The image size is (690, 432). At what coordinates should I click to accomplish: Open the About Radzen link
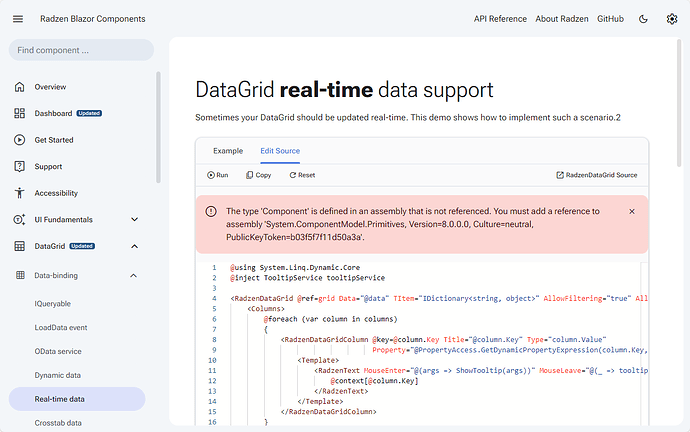562,19
